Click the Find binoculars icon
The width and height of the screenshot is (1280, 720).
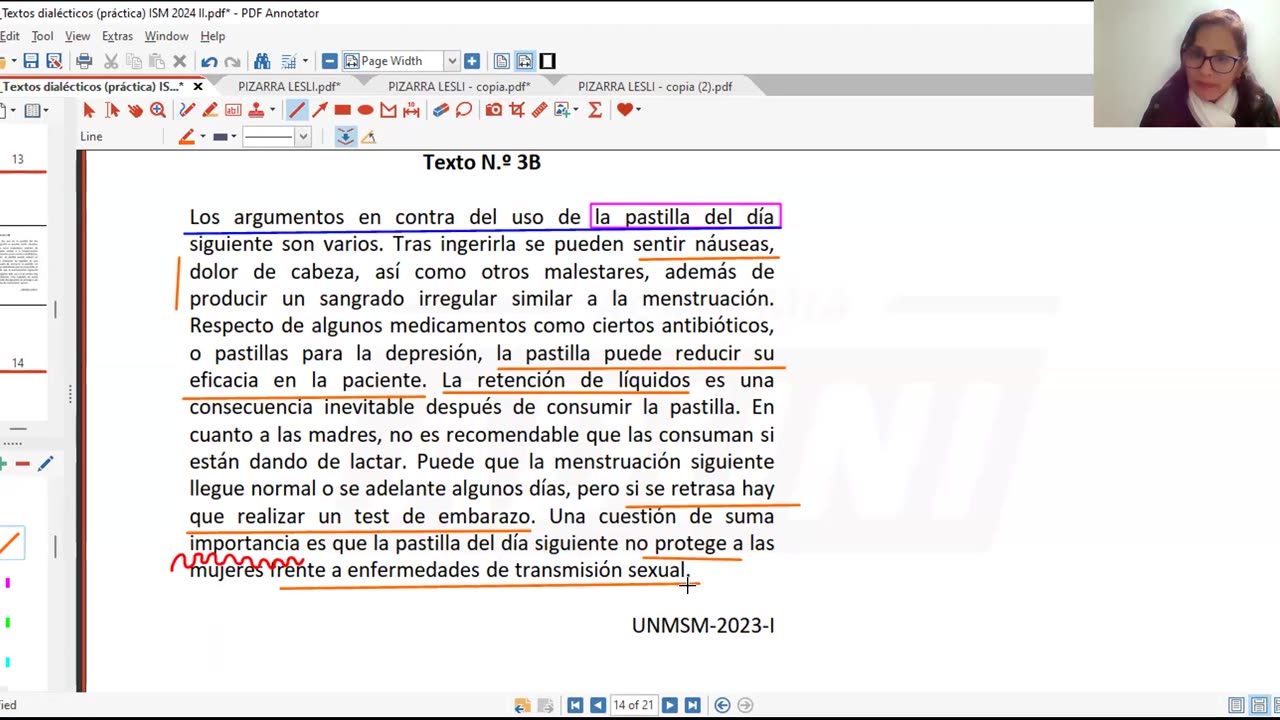(262, 61)
